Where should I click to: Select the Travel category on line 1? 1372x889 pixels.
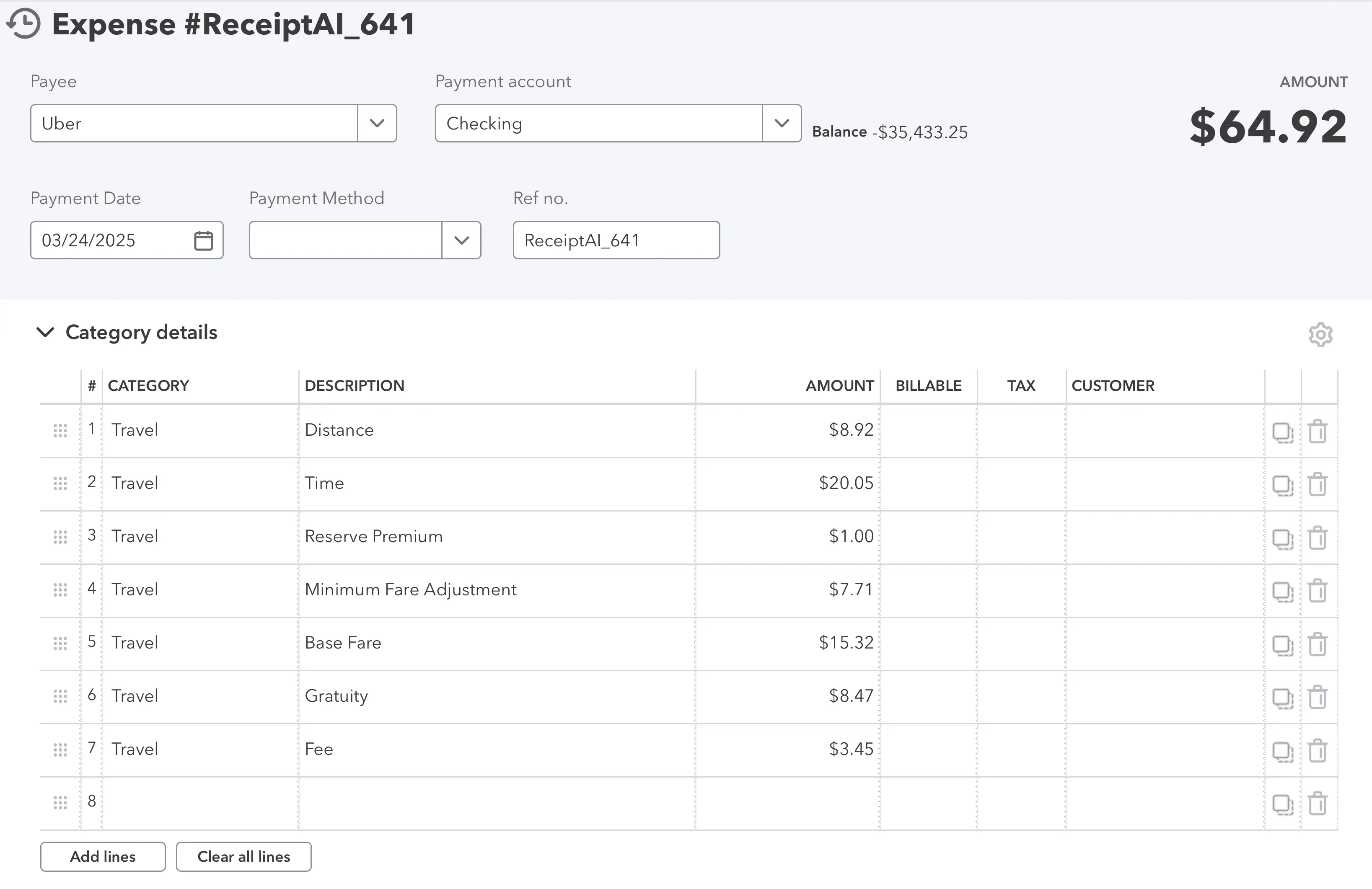click(201, 430)
